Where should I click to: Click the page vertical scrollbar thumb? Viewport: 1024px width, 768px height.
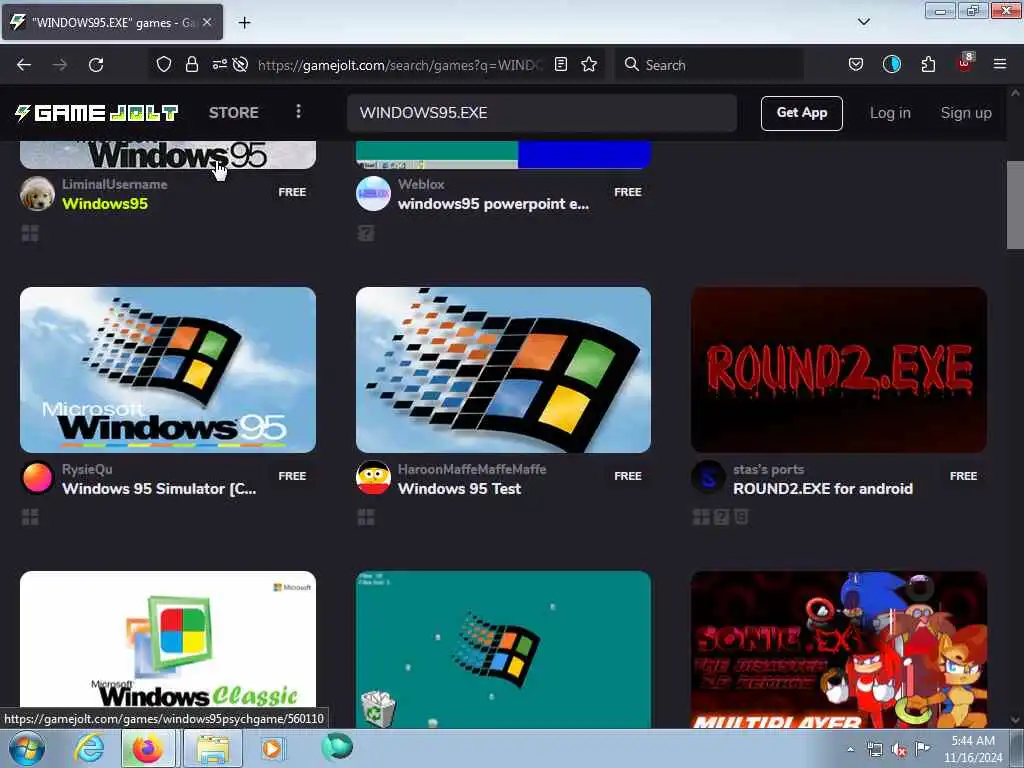1015,204
